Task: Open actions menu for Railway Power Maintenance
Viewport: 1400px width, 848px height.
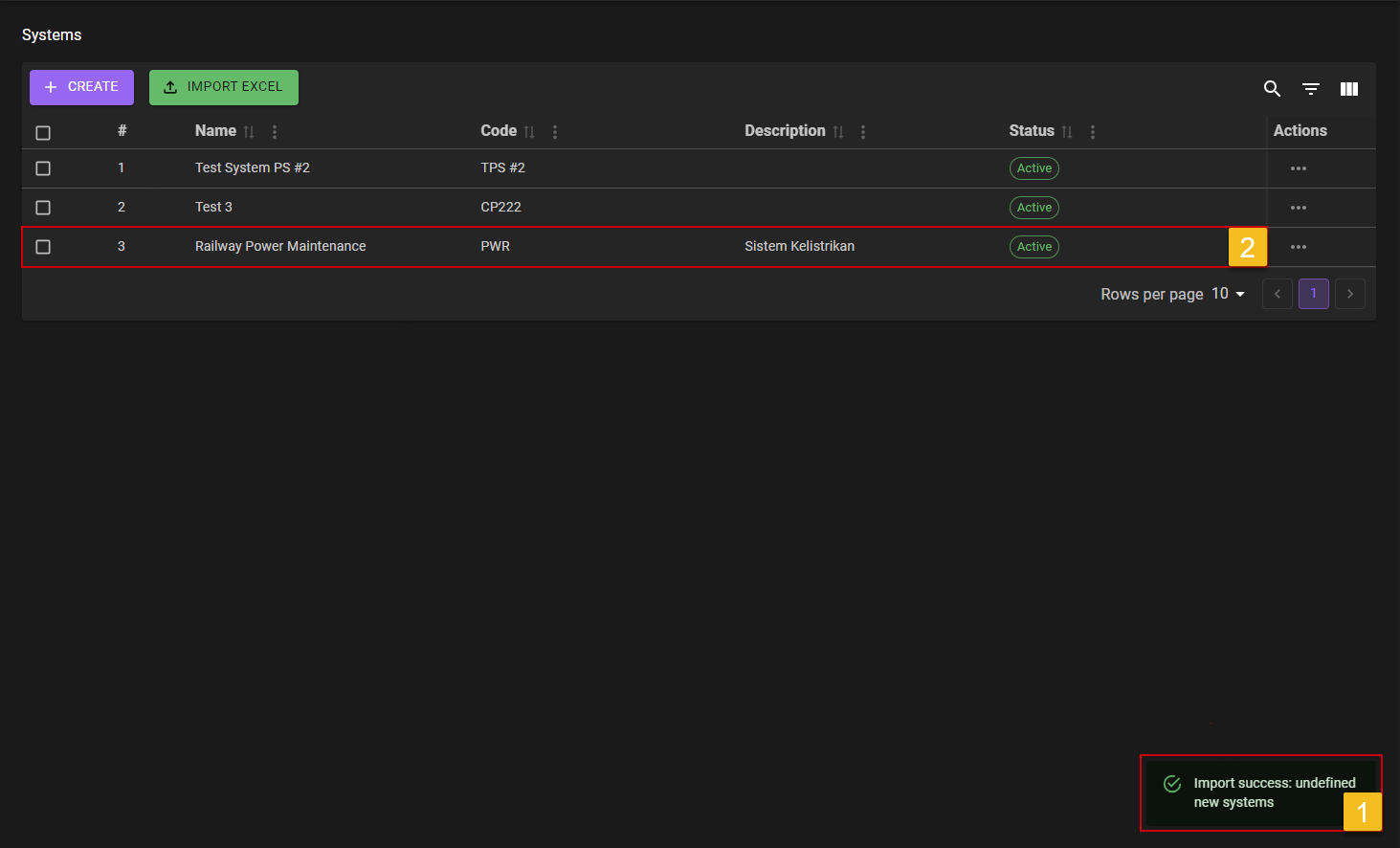Action: tap(1298, 247)
